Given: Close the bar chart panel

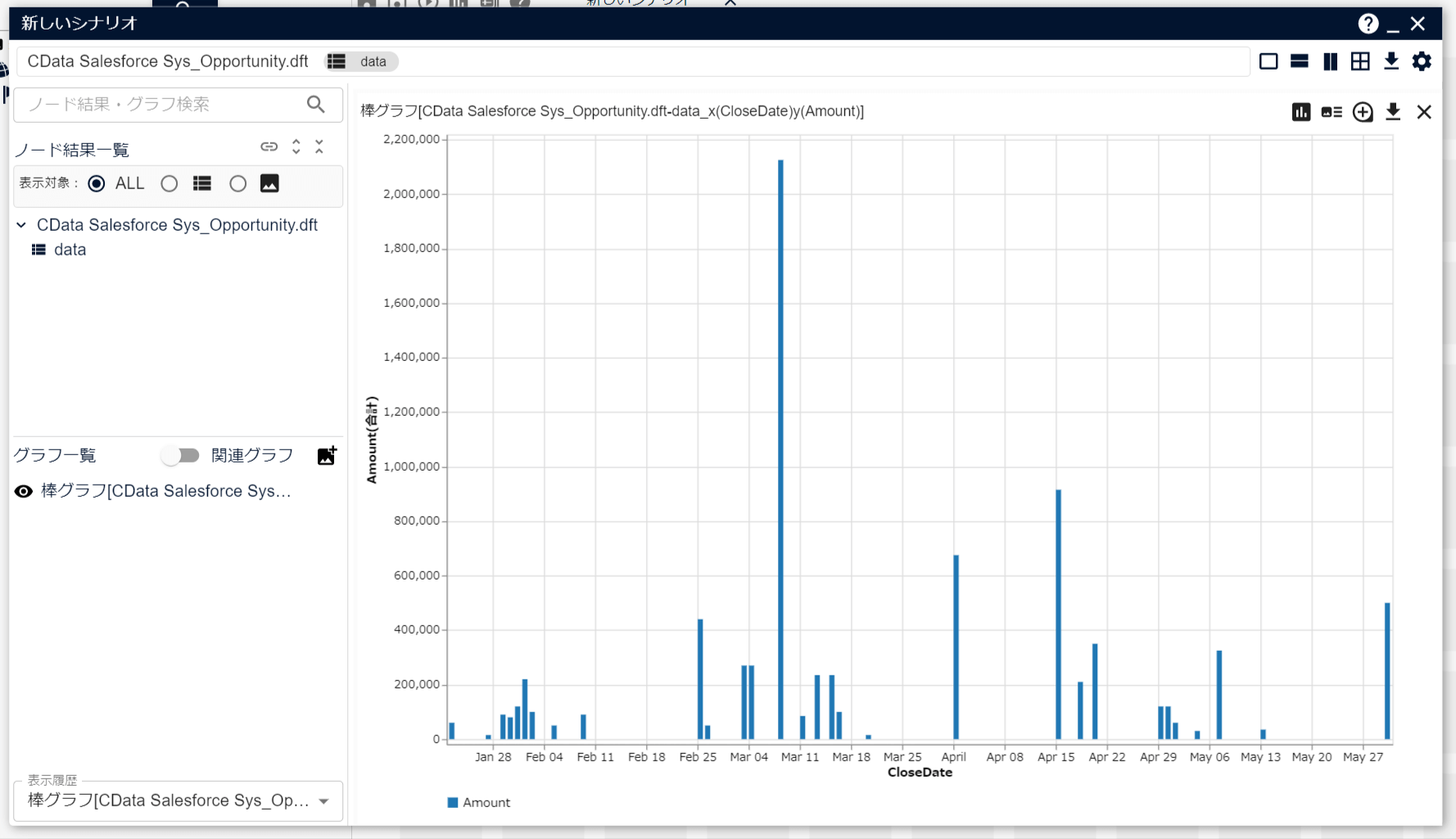Looking at the screenshot, I should [1424, 112].
